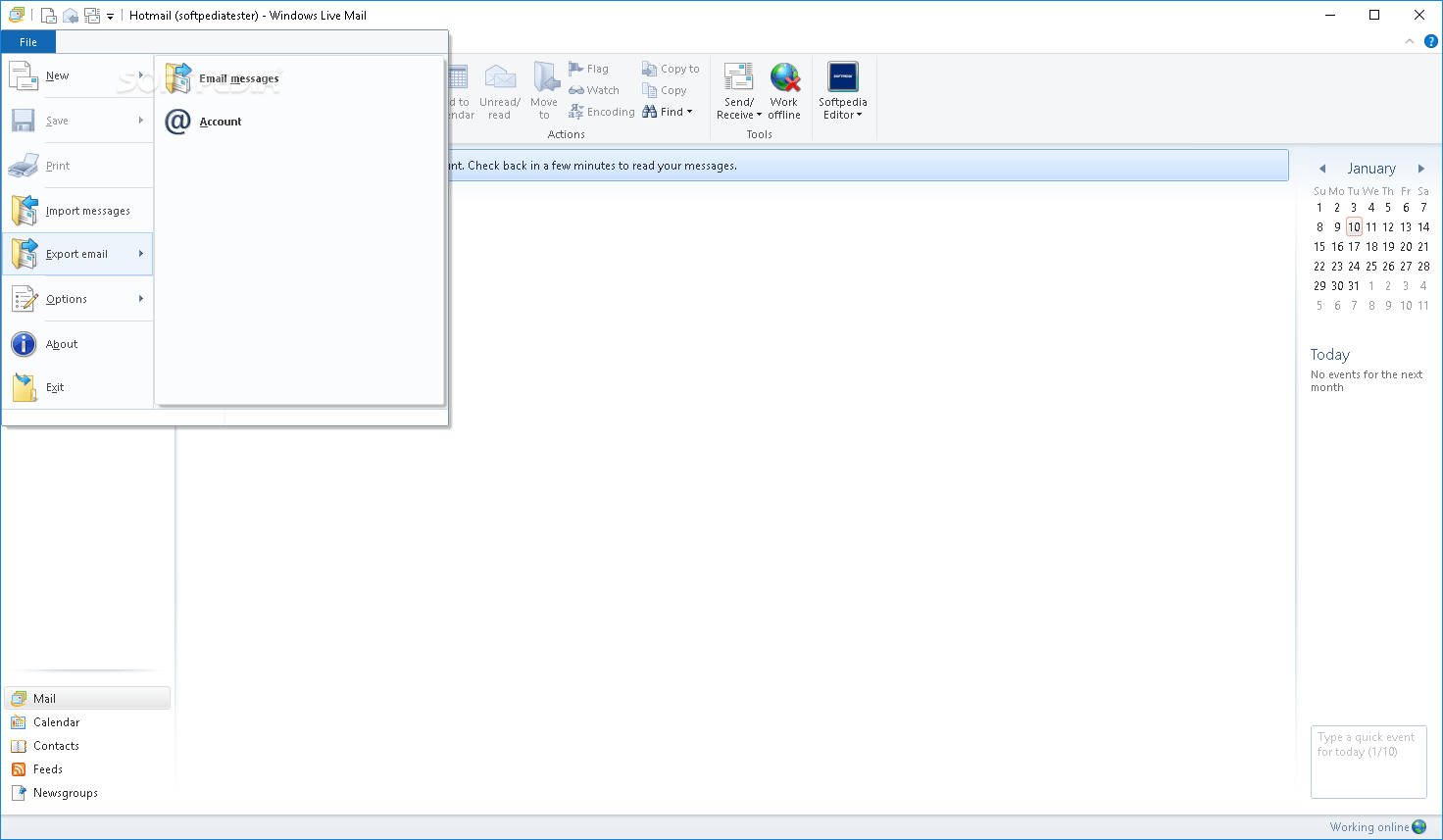Open the New submenu
The width and height of the screenshot is (1443, 840).
click(77, 75)
